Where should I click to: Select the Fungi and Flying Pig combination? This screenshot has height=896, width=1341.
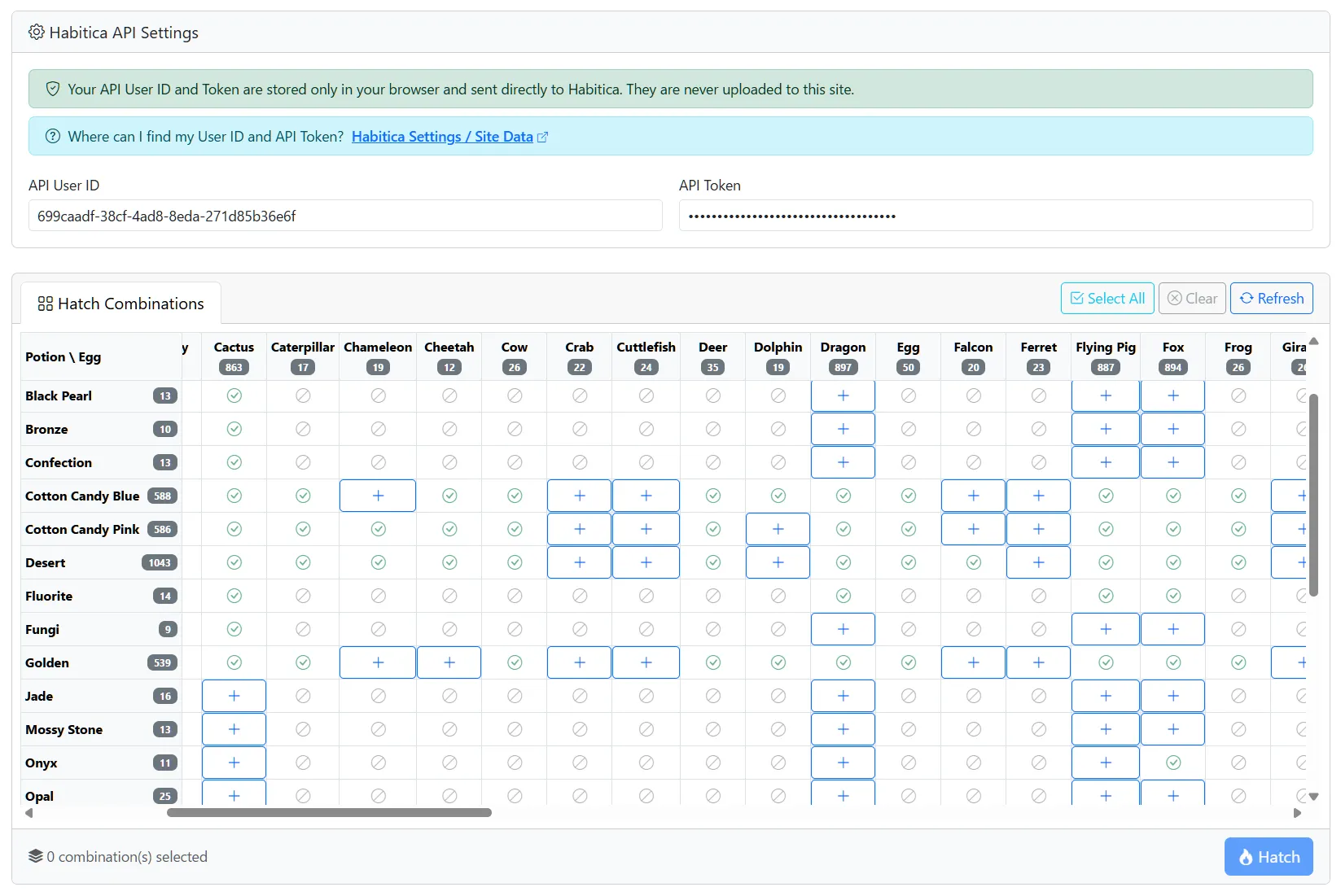1106,629
